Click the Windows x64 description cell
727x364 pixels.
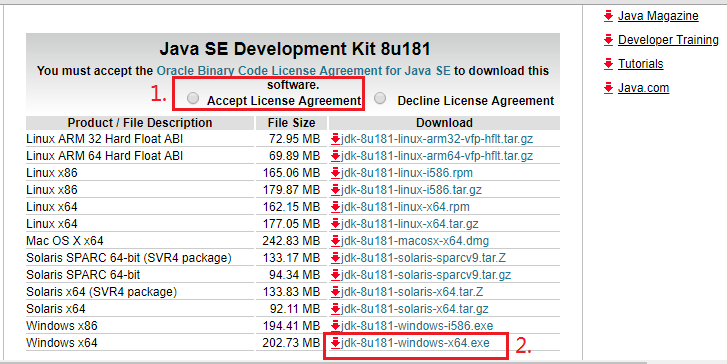click(62, 343)
